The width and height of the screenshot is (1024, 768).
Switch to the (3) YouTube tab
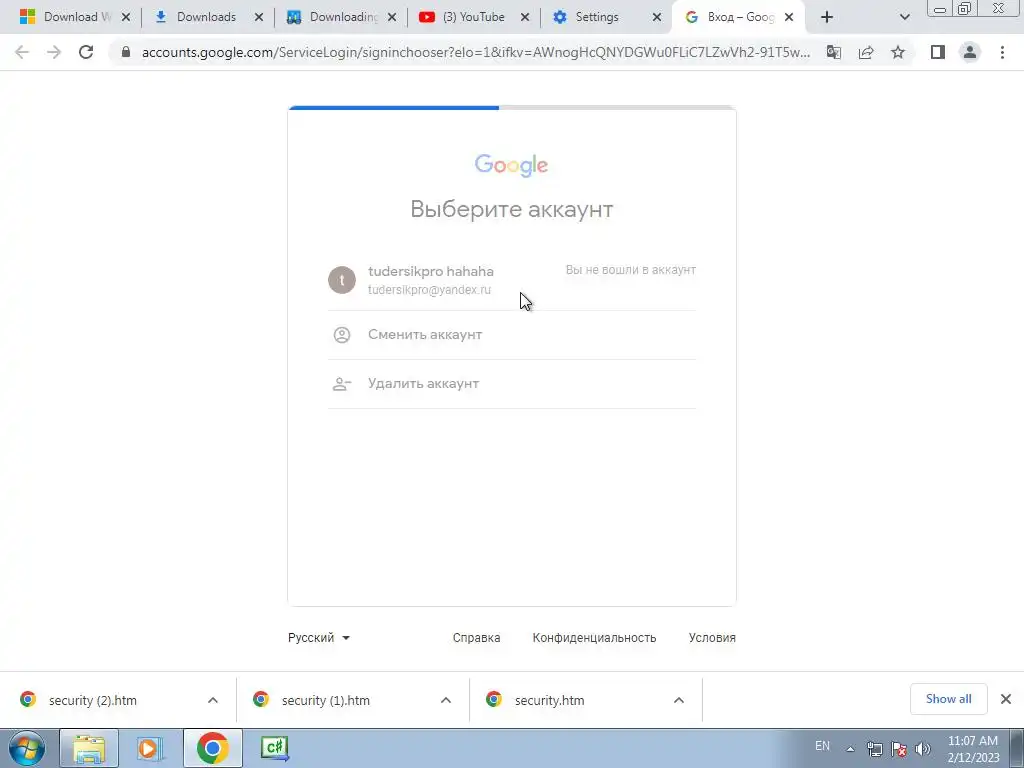474,17
